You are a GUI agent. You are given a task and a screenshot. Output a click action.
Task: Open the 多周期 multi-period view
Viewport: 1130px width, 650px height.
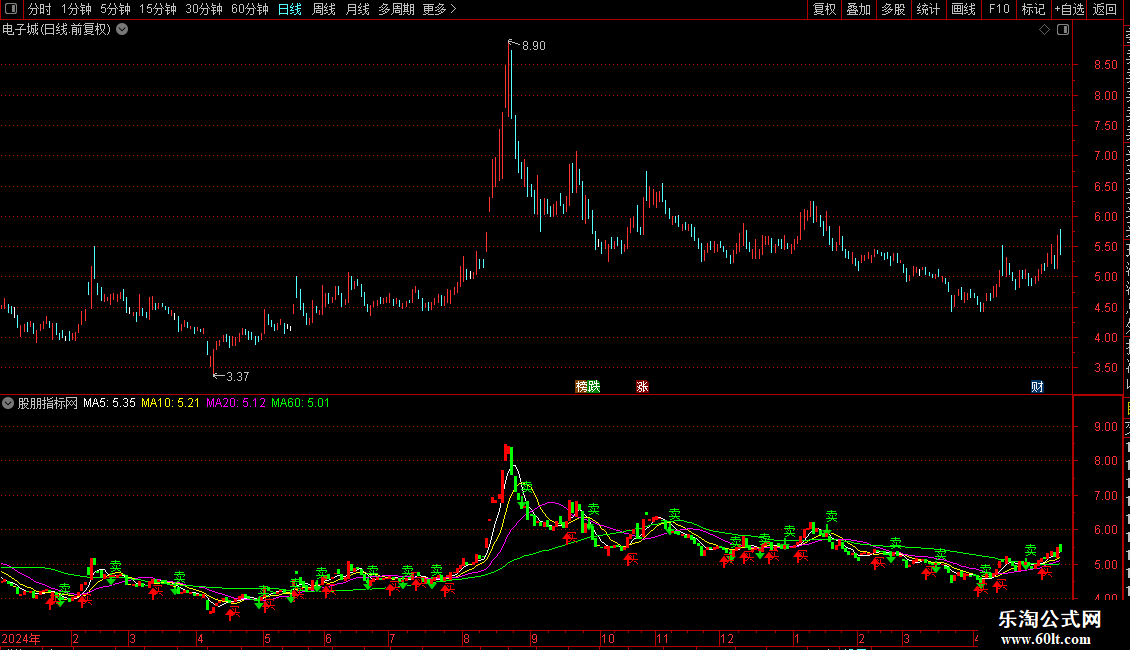[x=396, y=9]
